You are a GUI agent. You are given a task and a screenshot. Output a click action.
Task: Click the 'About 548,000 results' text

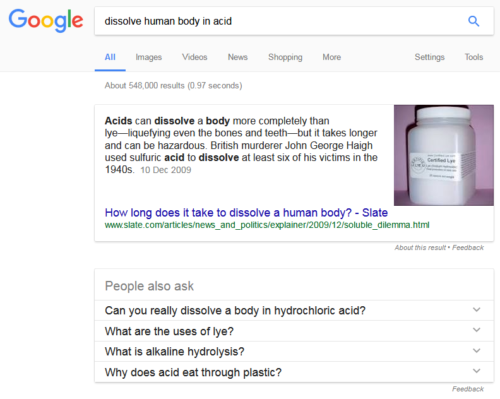click(173, 86)
